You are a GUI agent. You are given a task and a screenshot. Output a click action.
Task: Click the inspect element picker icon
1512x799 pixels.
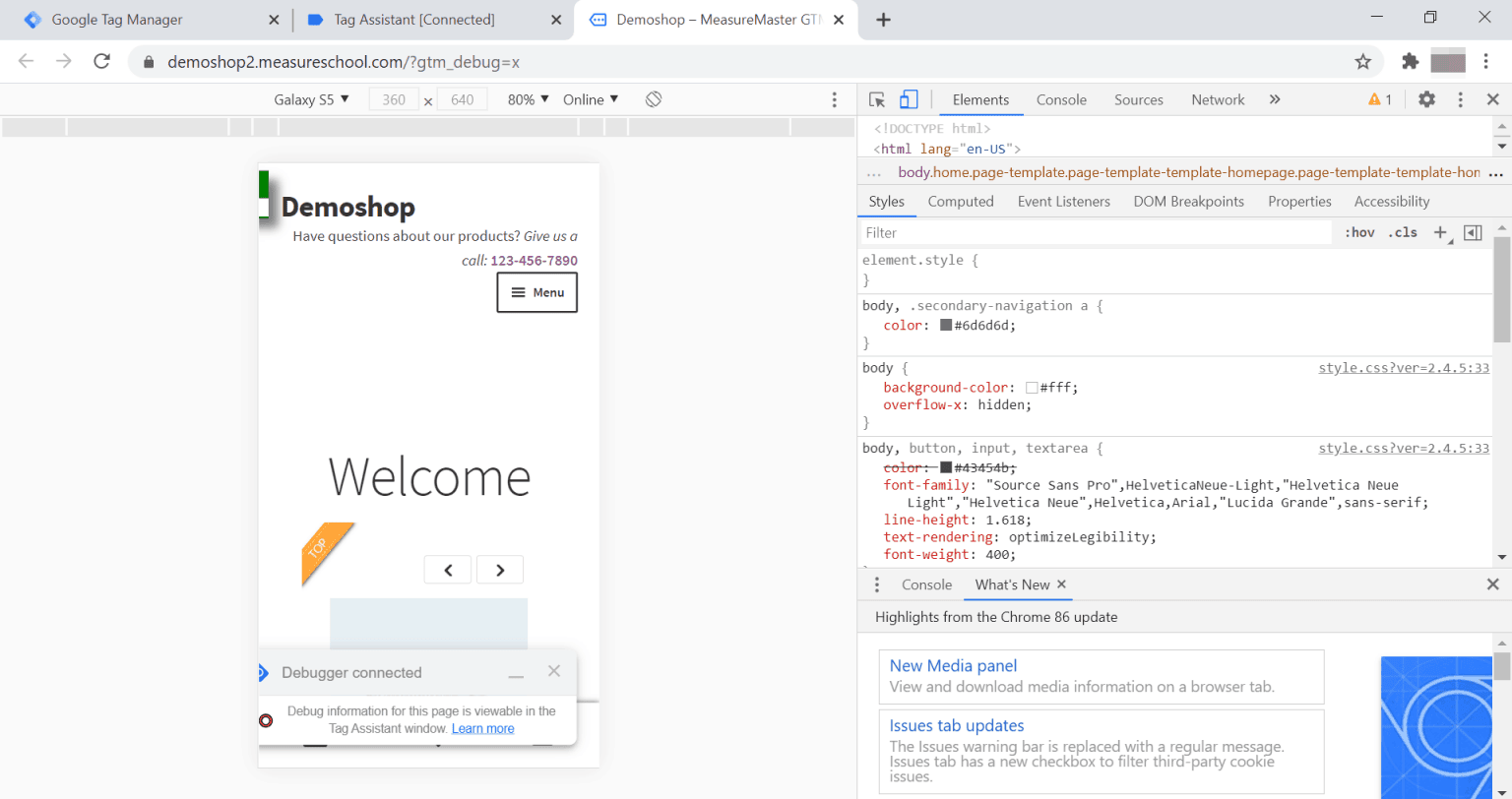click(x=877, y=99)
